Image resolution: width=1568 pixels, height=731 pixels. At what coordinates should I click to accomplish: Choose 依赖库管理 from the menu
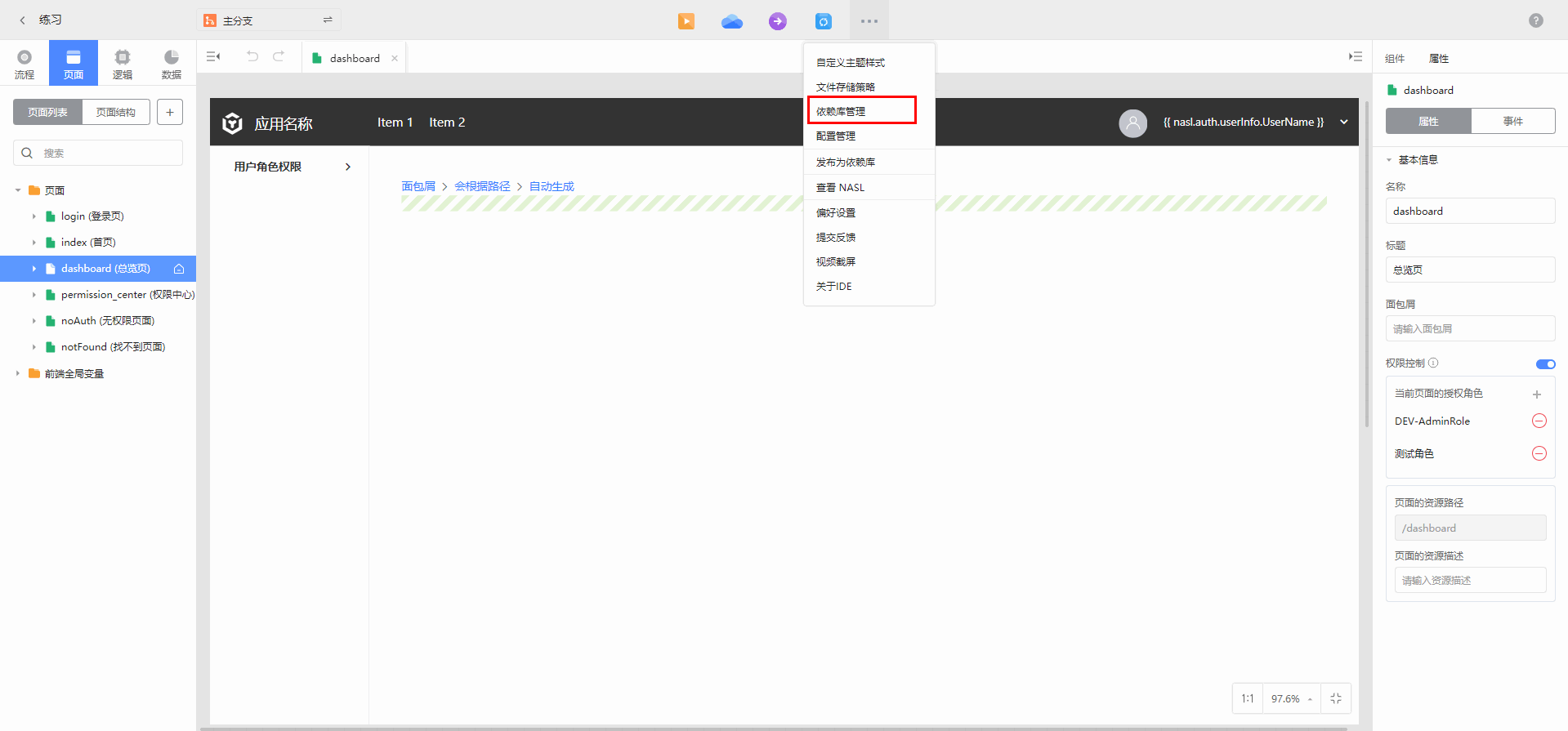pos(869,112)
